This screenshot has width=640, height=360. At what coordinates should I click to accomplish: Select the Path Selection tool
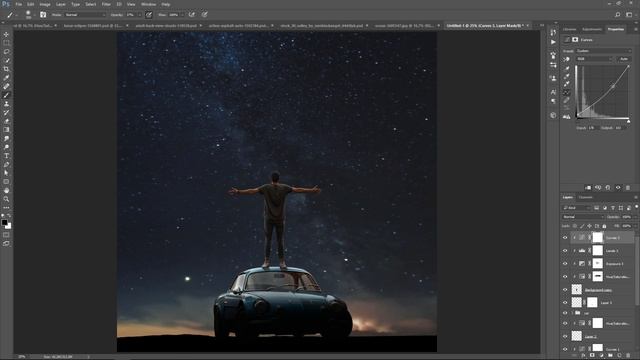(x=6, y=173)
